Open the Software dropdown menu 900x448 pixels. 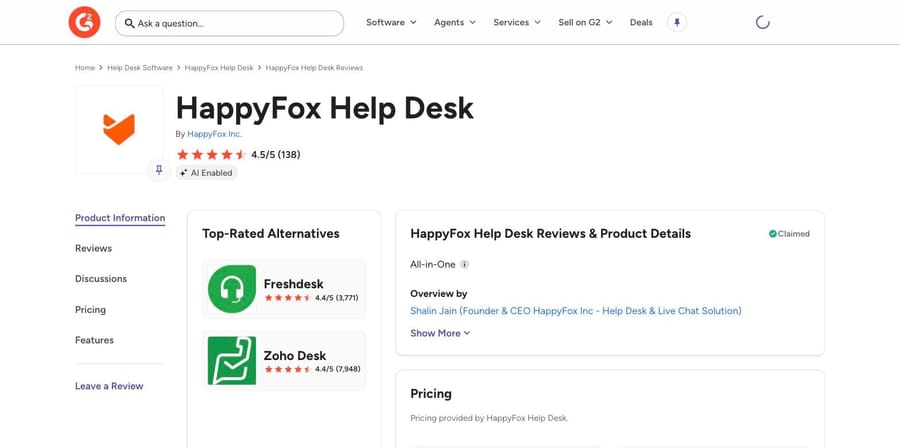pos(391,22)
